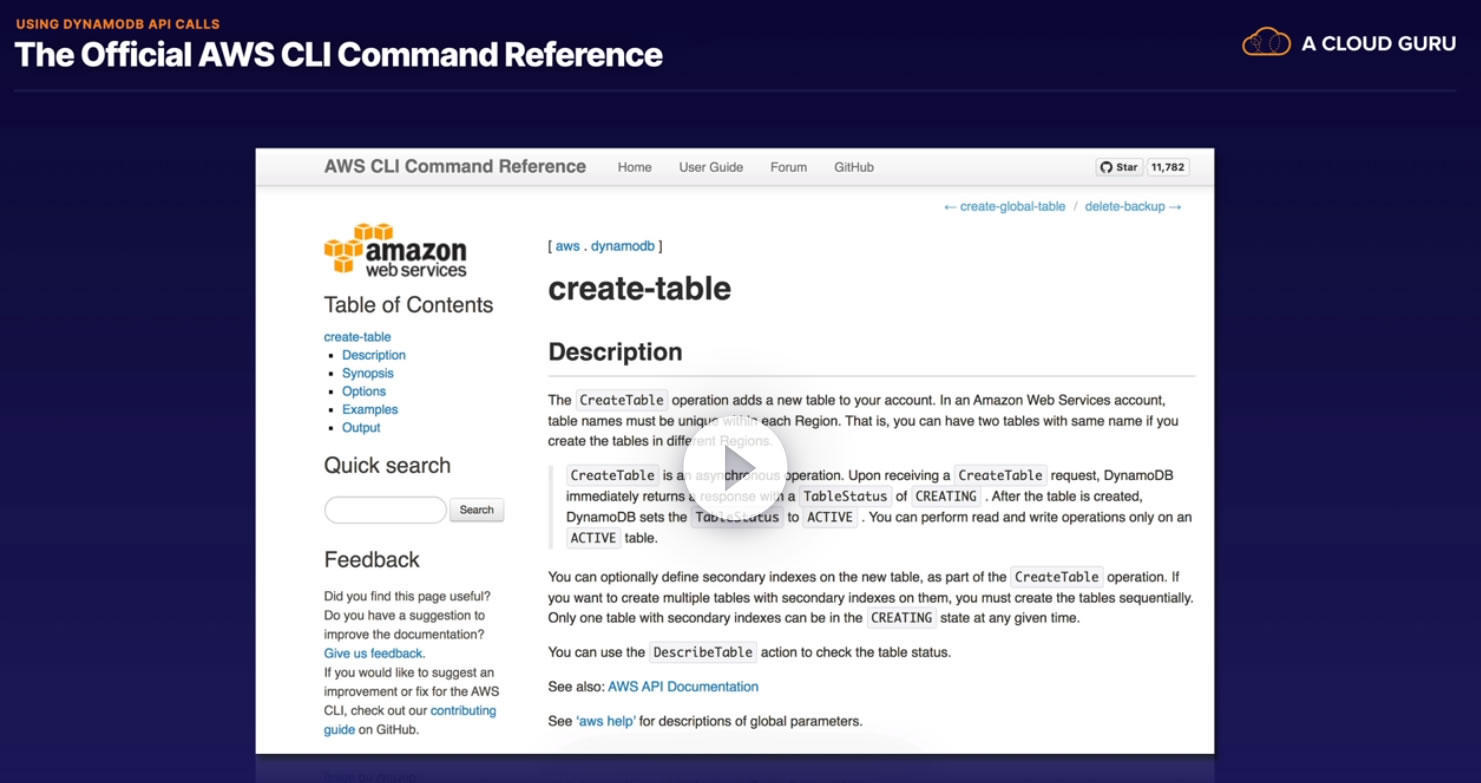Open the Forum navigation link
This screenshot has width=1481, height=783.
788,167
